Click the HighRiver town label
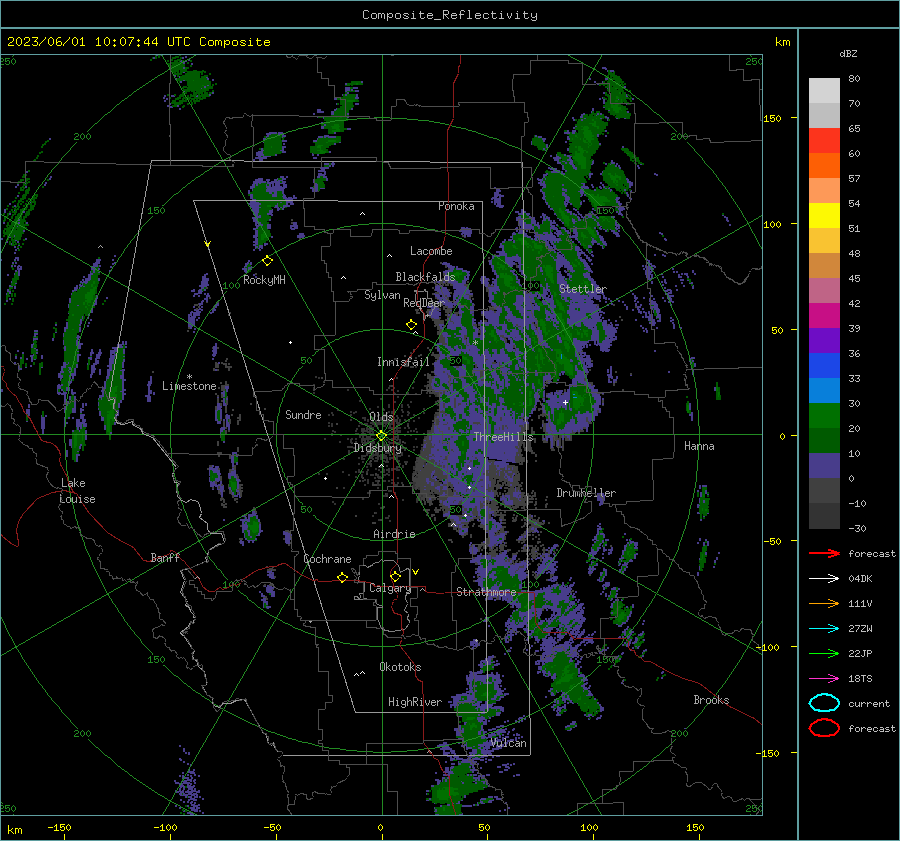Image resolution: width=900 pixels, height=841 pixels. pyautogui.click(x=415, y=702)
